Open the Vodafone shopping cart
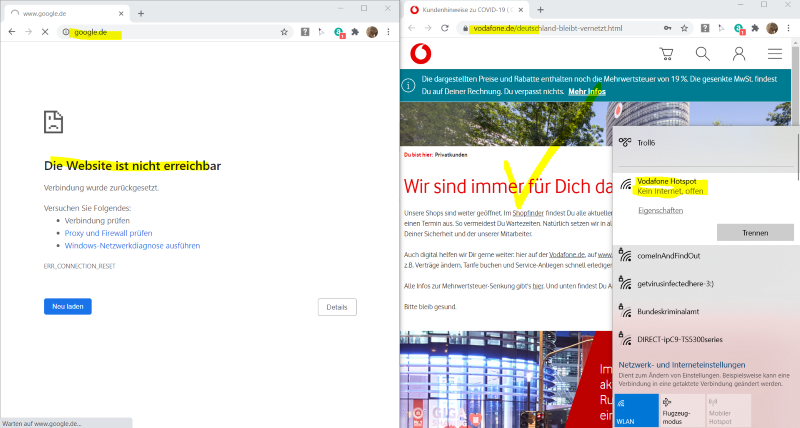Image resolution: width=800 pixels, height=428 pixels. point(666,54)
